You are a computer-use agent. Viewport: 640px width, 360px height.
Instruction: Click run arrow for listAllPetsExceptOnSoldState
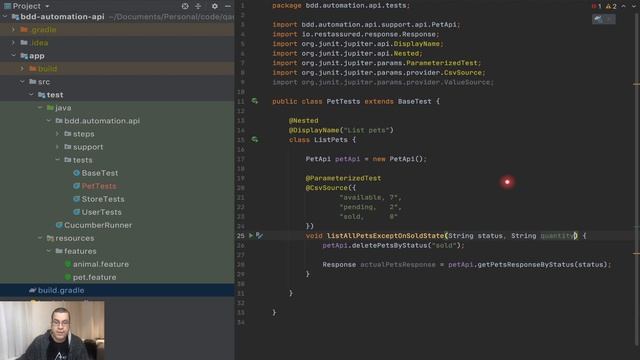pyautogui.click(x=251, y=236)
